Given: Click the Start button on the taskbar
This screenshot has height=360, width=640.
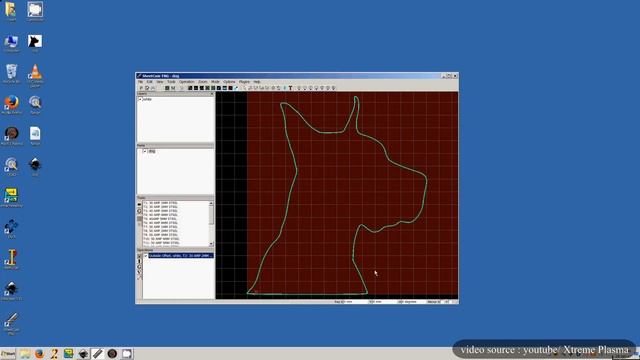Looking at the screenshot, I should point(8,353).
